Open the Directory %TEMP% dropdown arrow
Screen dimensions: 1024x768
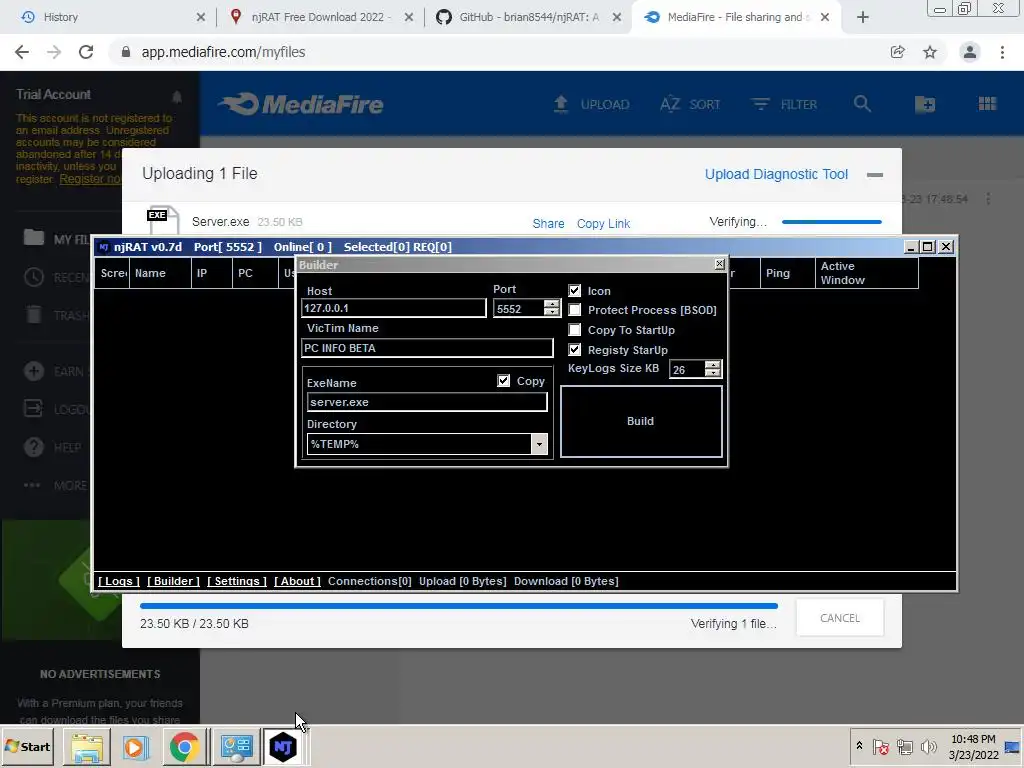539,444
